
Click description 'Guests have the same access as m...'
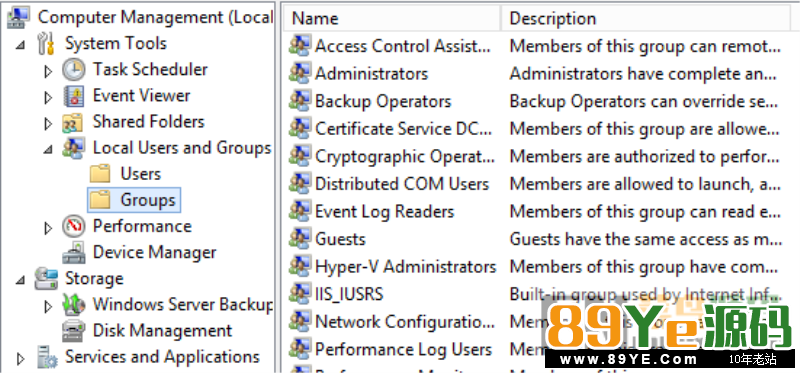tap(646, 239)
